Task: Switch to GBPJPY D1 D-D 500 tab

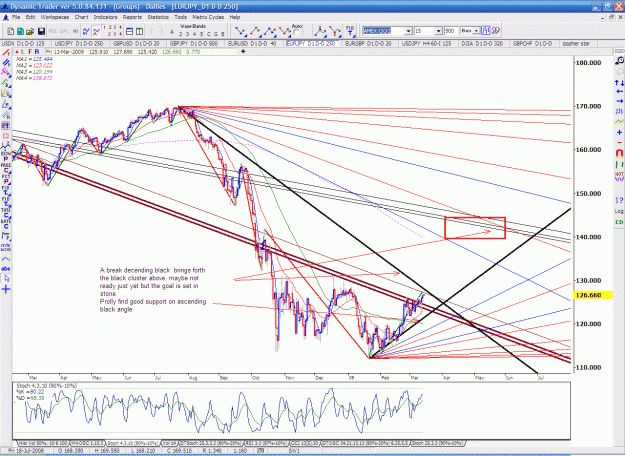Action: pos(194,43)
